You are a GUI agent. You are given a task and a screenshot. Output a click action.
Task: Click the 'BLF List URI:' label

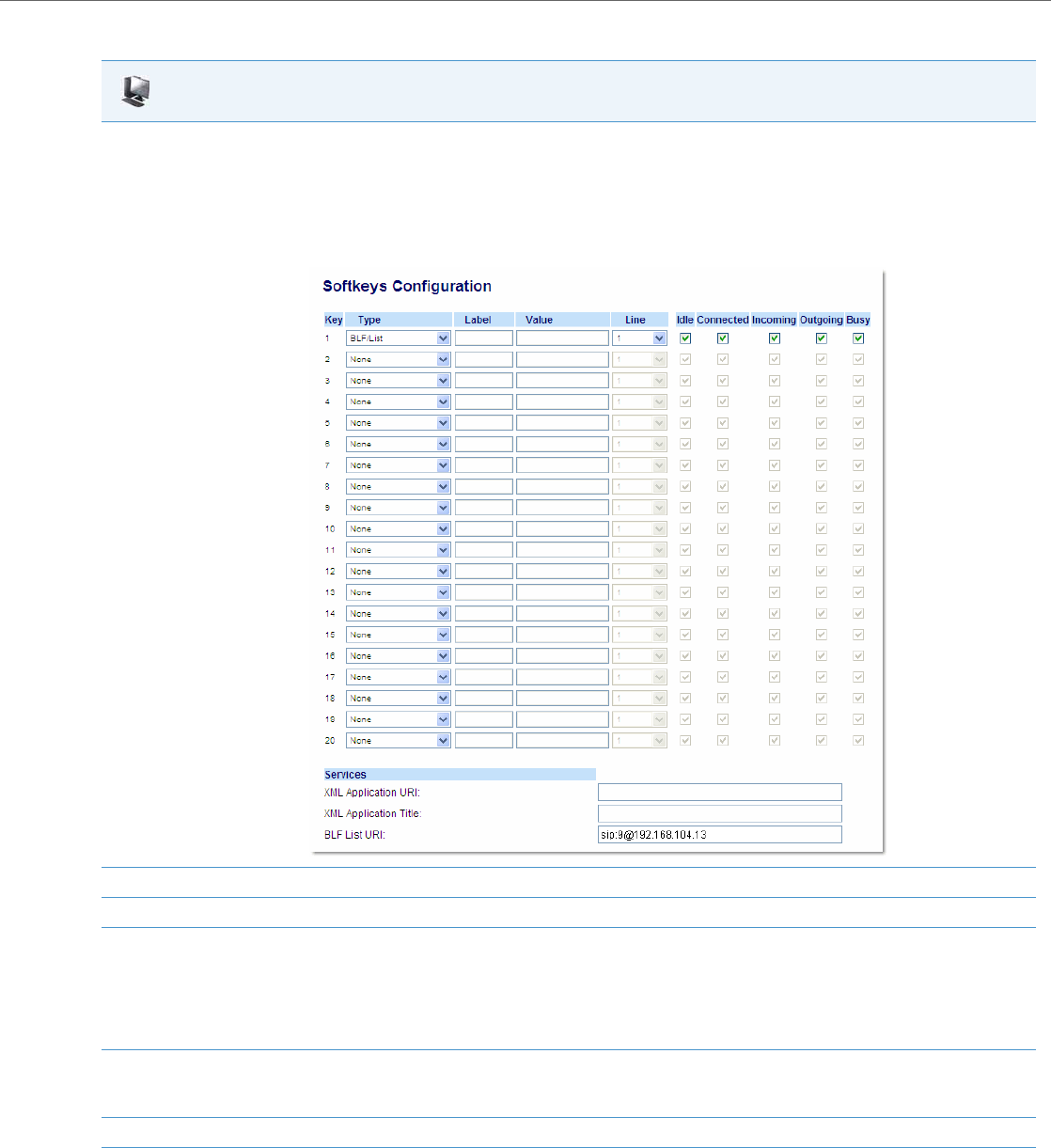point(355,835)
